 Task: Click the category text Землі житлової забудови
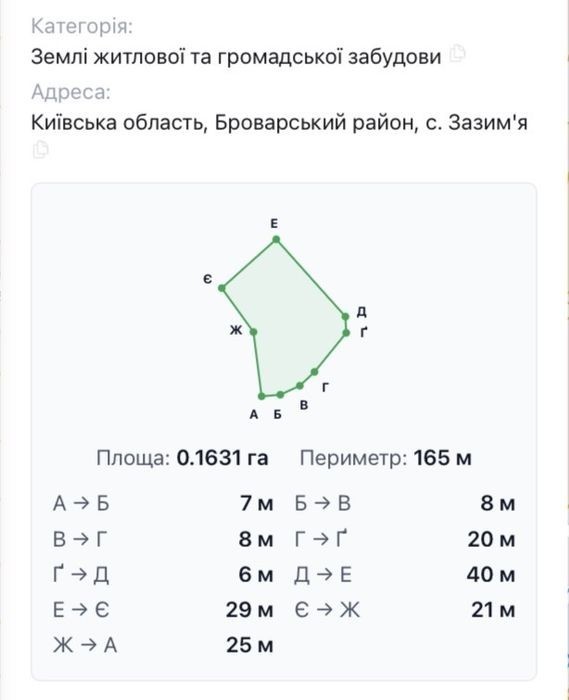pyautogui.click(x=236, y=57)
